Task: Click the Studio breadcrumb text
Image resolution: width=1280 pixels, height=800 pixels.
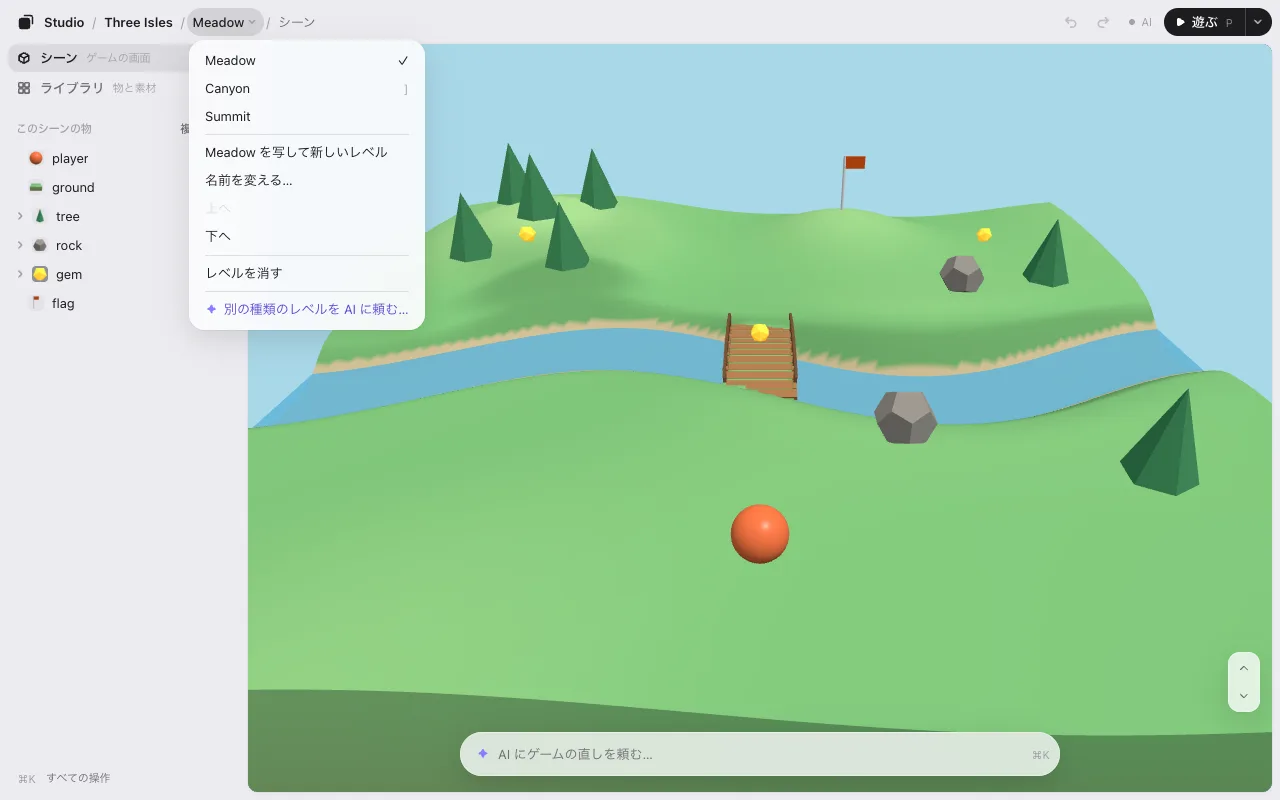Action: pos(64,22)
